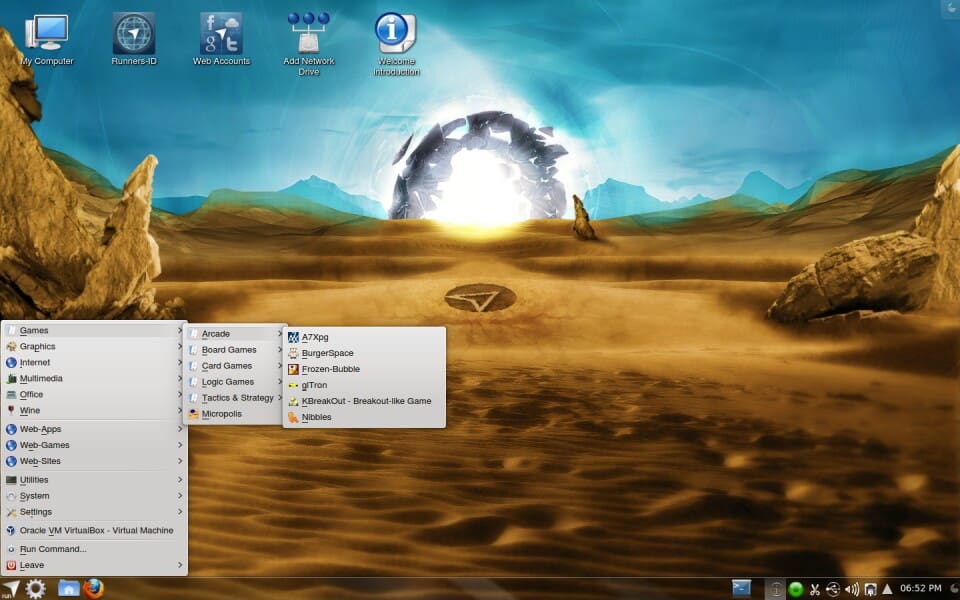Click the info notification icon in system tray
This screenshot has width=960, height=600.
click(x=775, y=589)
